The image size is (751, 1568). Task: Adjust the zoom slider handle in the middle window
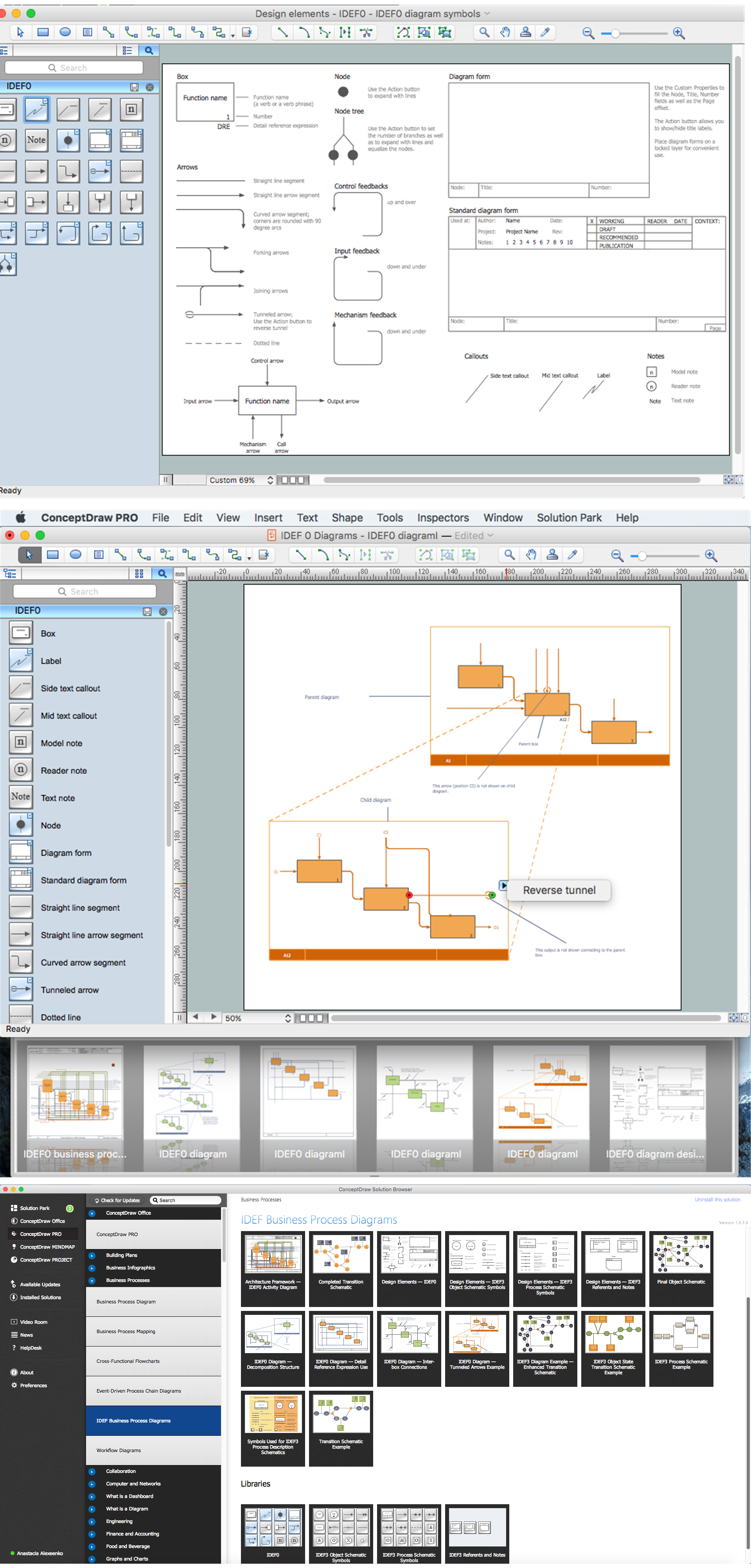click(x=641, y=556)
